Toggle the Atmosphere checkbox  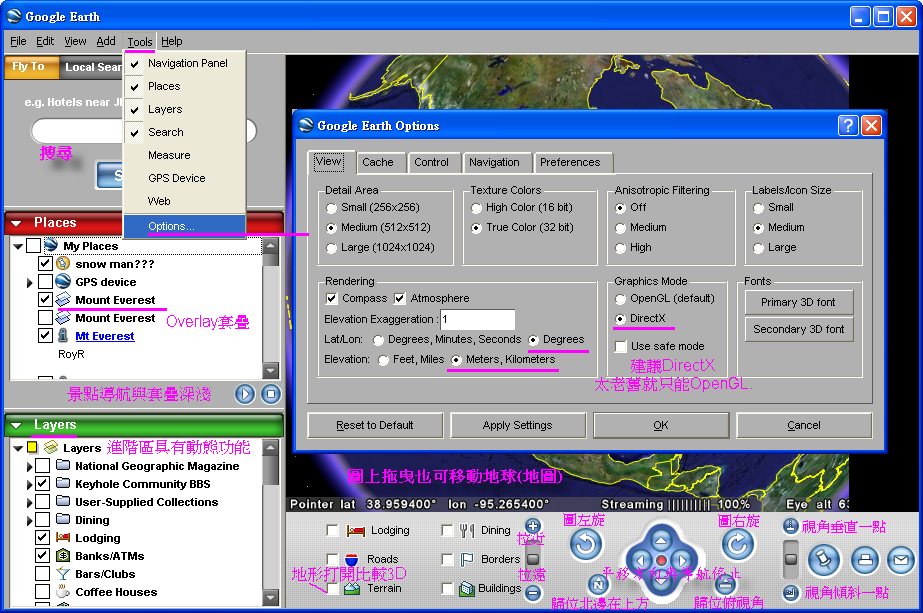[x=400, y=299]
